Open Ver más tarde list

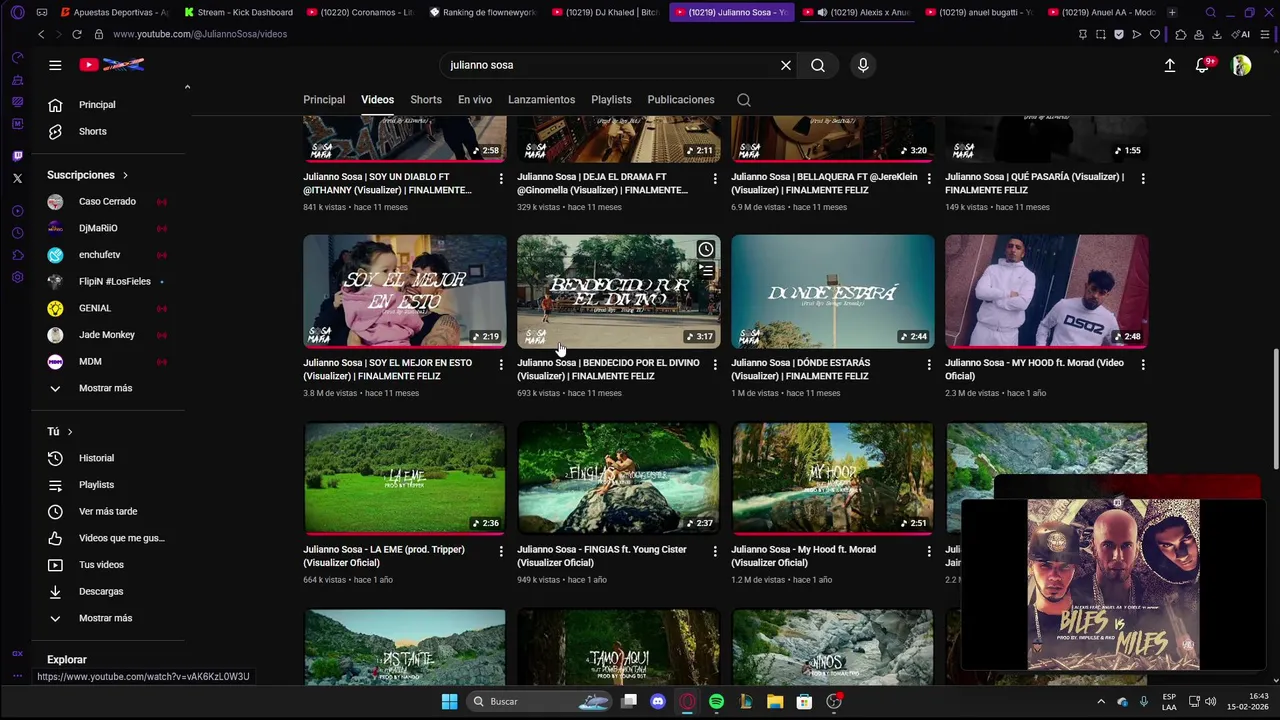point(108,512)
